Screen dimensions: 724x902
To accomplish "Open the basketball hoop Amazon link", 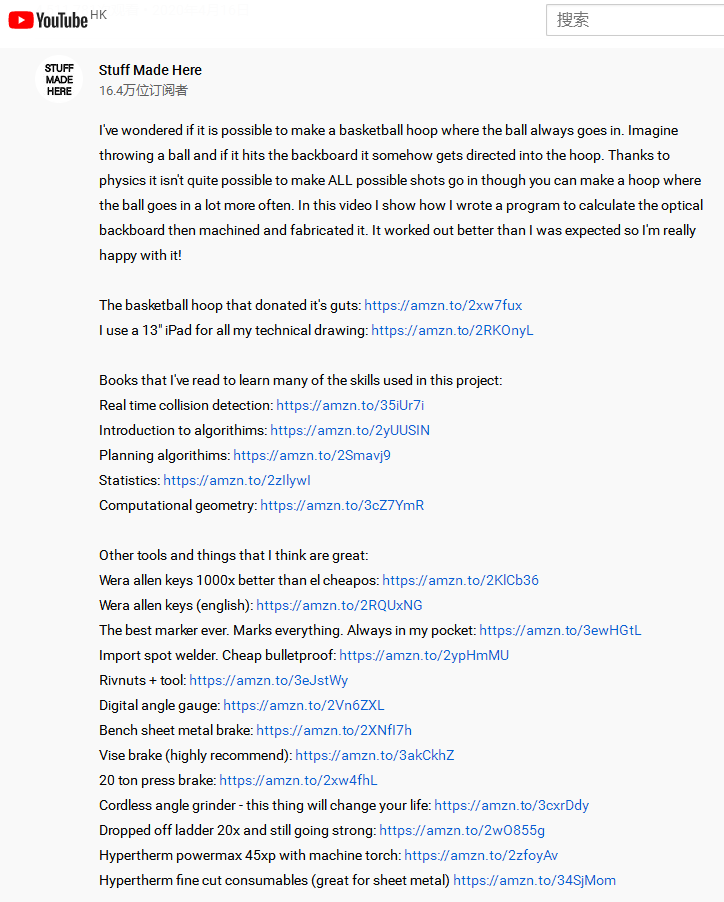I will (x=443, y=305).
